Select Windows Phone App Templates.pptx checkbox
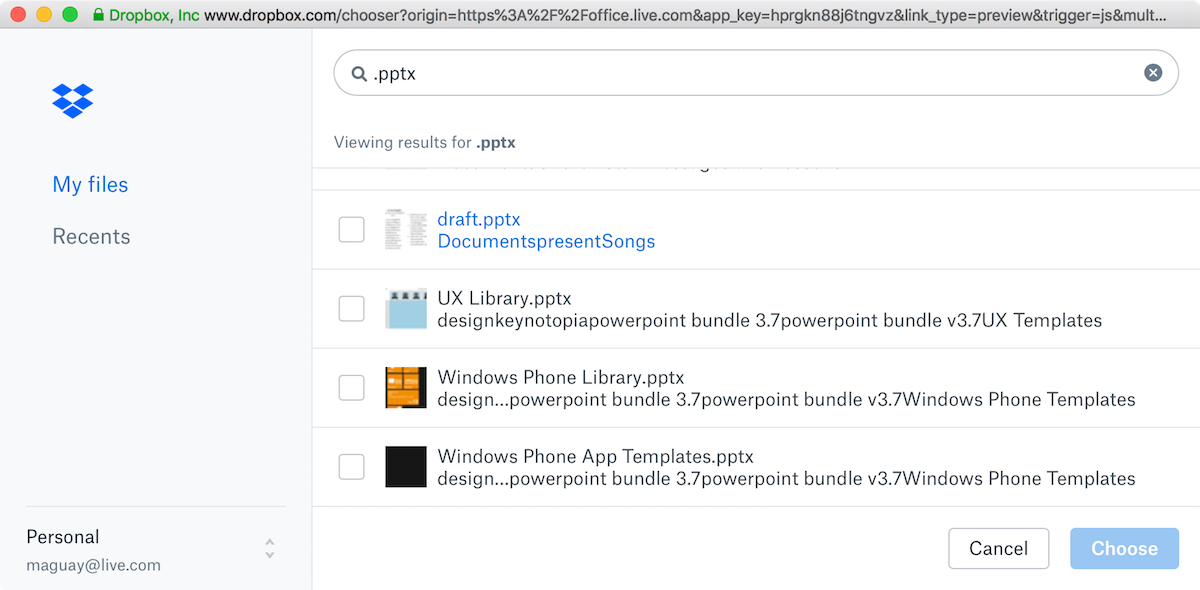The image size is (1200, 590). 351,466
